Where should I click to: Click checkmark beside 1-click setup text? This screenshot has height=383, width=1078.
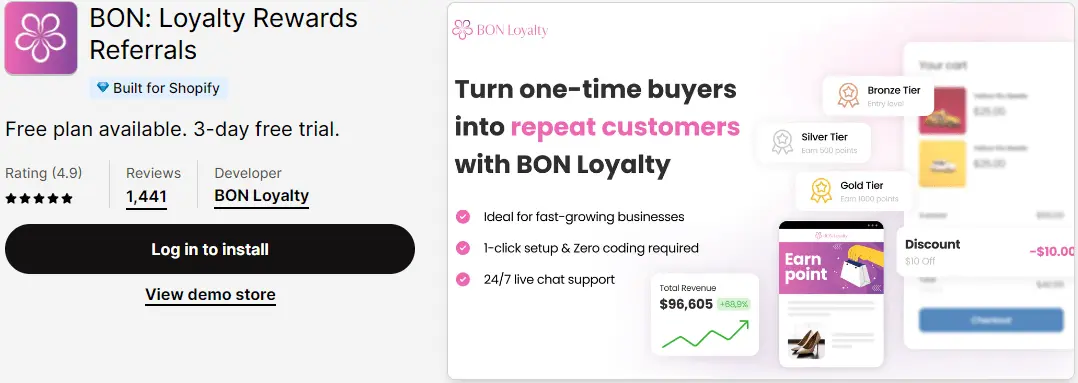pyautogui.click(x=463, y=248)
